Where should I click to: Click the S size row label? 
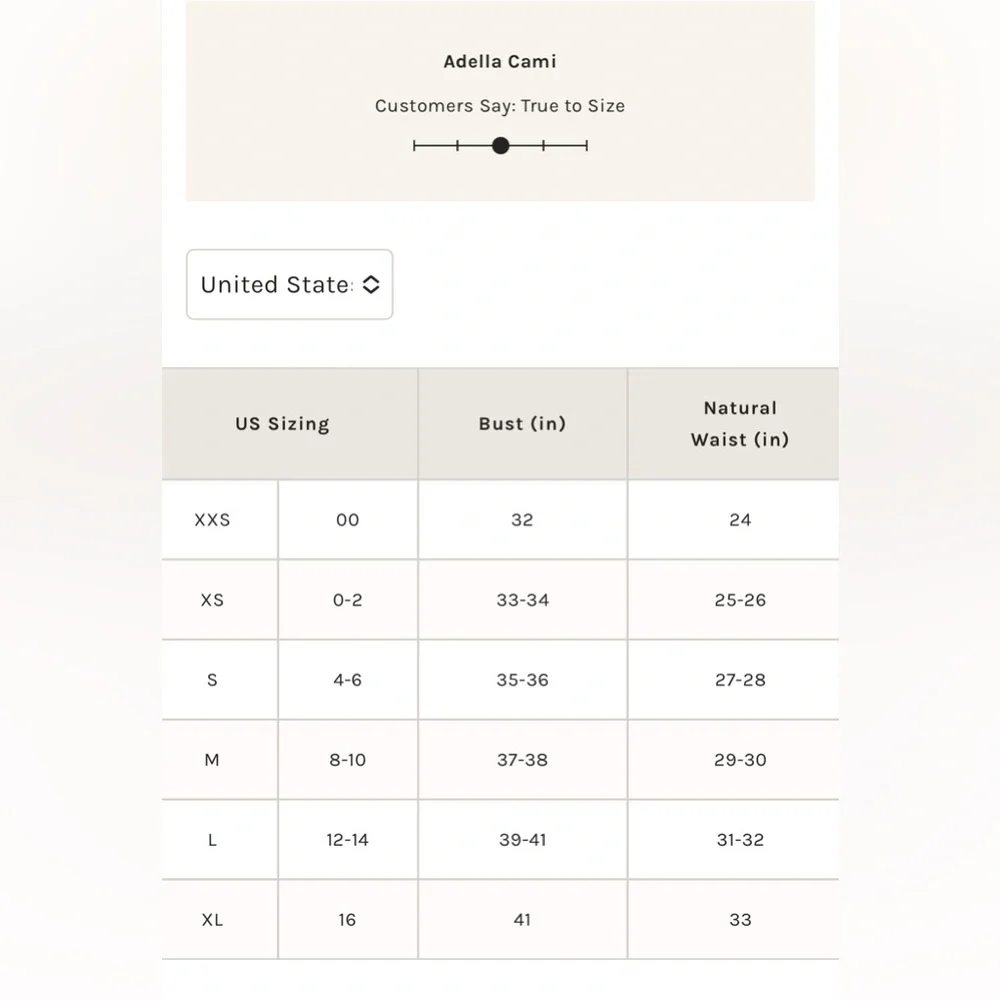212,680
